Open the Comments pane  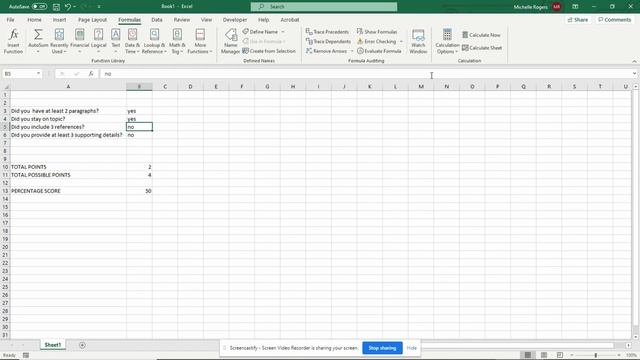[x=614, y=20]
